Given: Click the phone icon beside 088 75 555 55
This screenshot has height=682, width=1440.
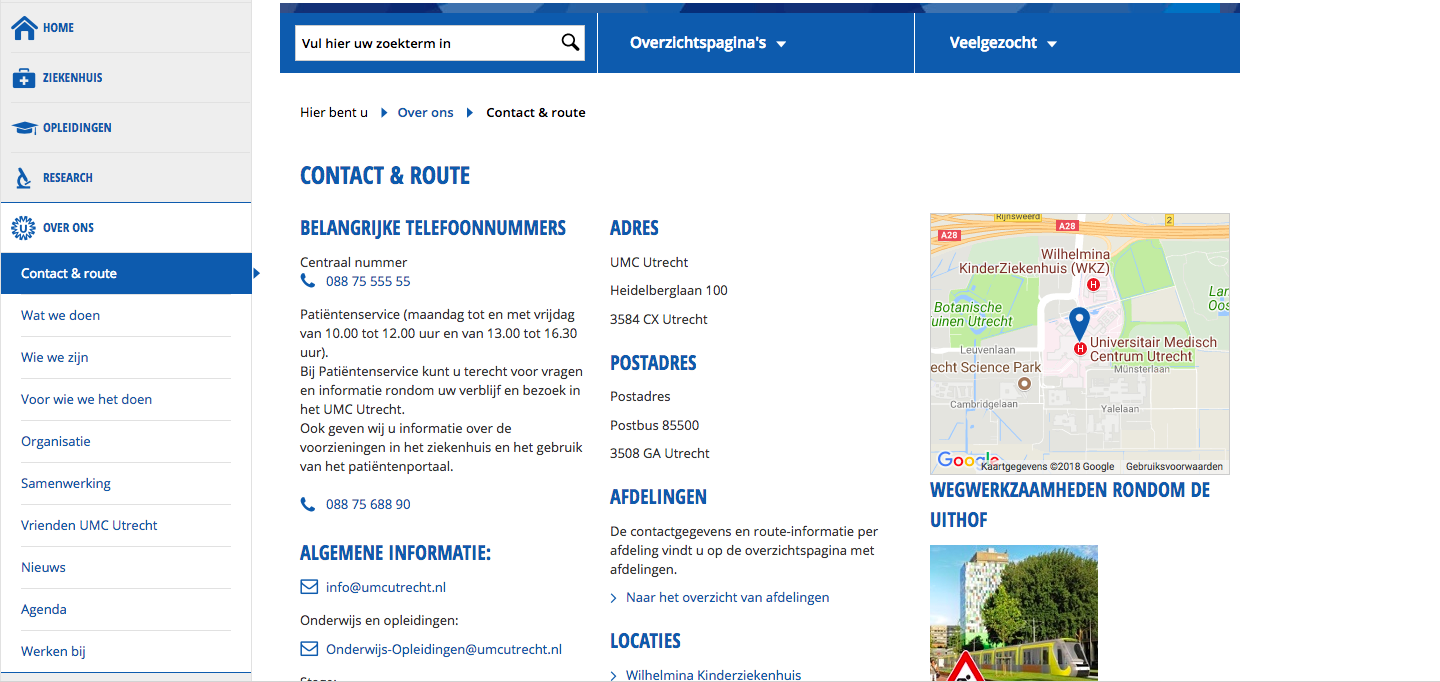Looking at the screenshot, I should 308,281.
